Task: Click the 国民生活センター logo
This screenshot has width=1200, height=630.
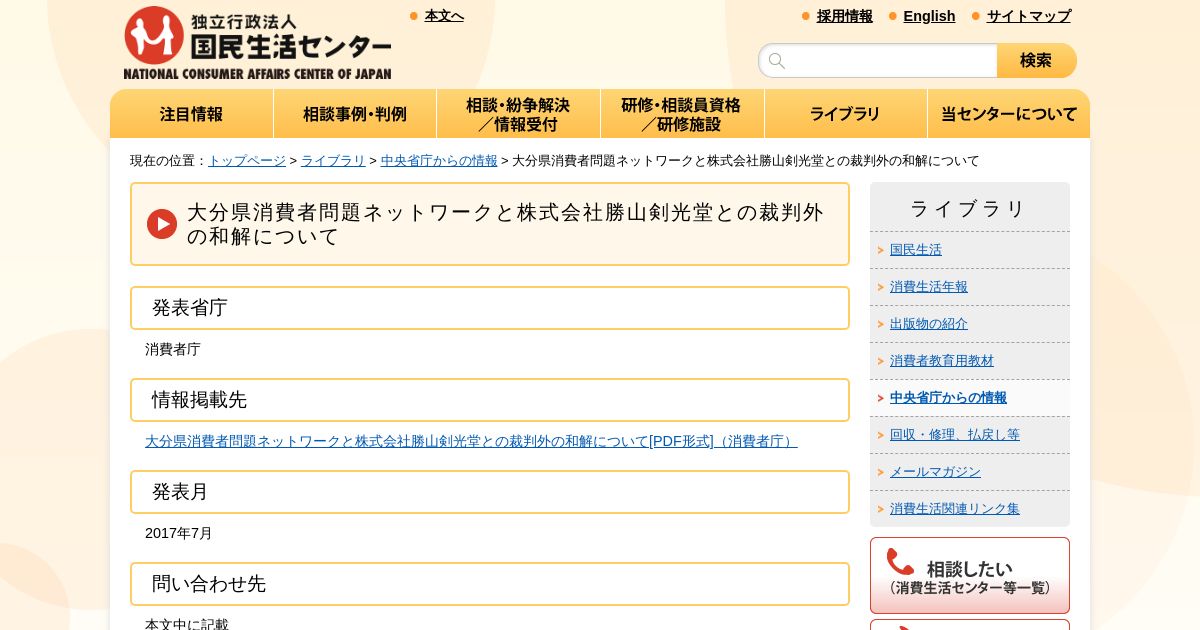Action: tap(257, 43)
